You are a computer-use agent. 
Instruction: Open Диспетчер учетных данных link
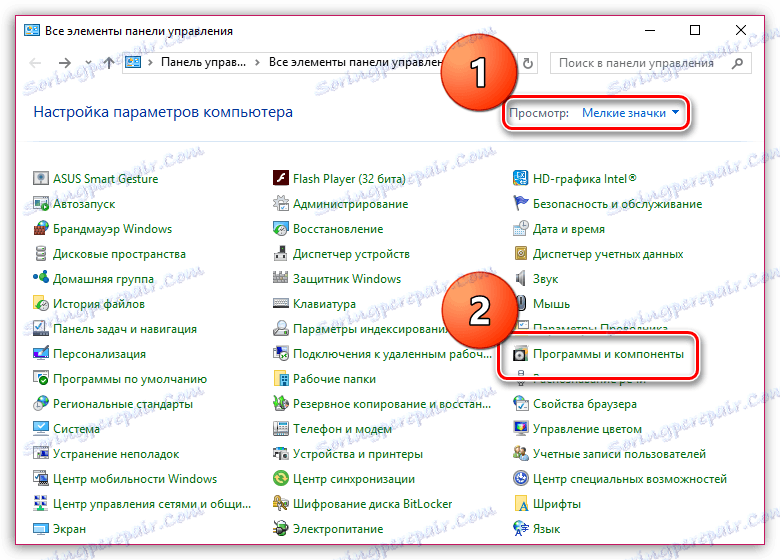(608, 254)
